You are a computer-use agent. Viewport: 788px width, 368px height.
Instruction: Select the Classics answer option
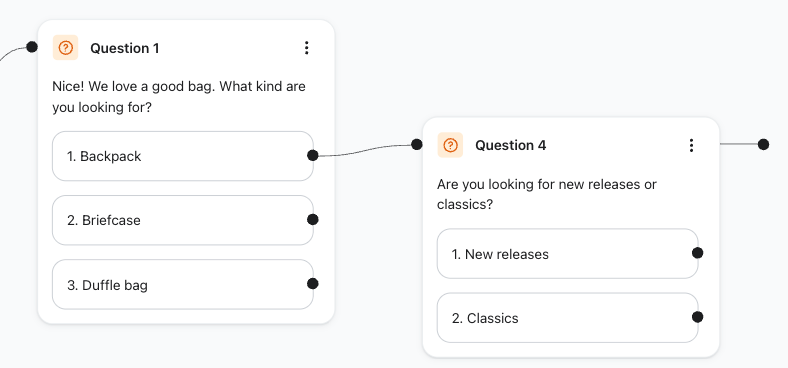[x=568, y=318]
